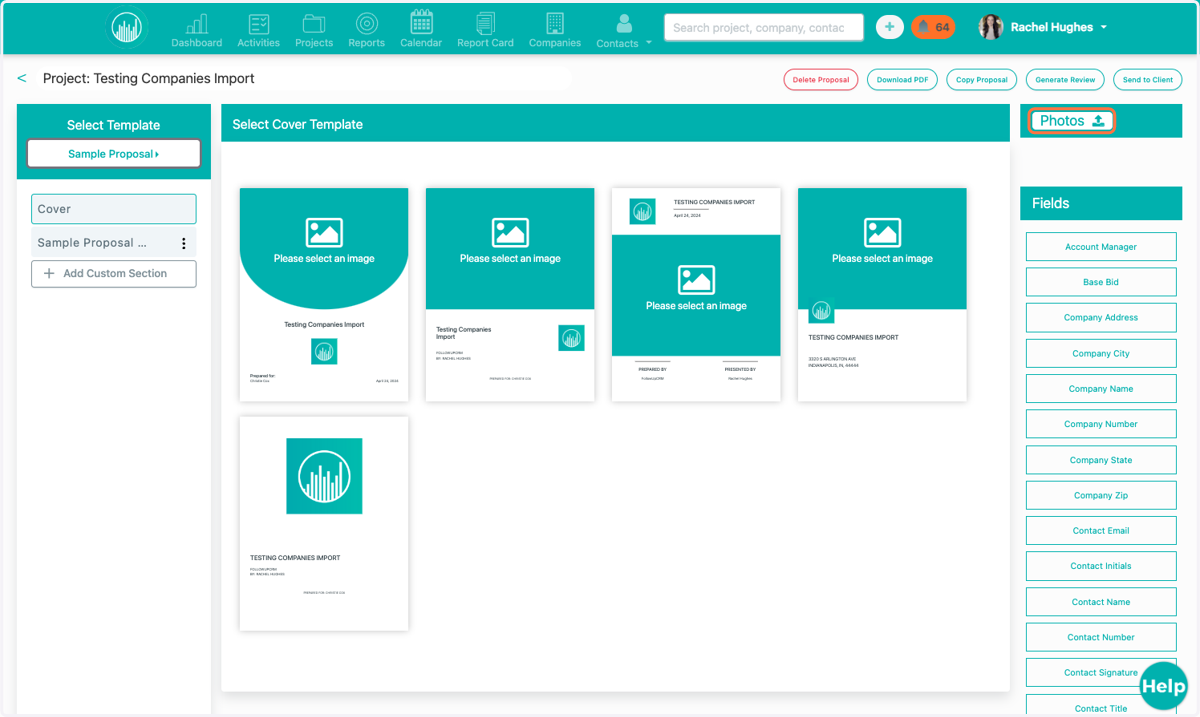Open the three-dot menu for Sample Proposal section
Image resolution: width=1200 pixels, height=717 pixels.
tap(184, 243)
